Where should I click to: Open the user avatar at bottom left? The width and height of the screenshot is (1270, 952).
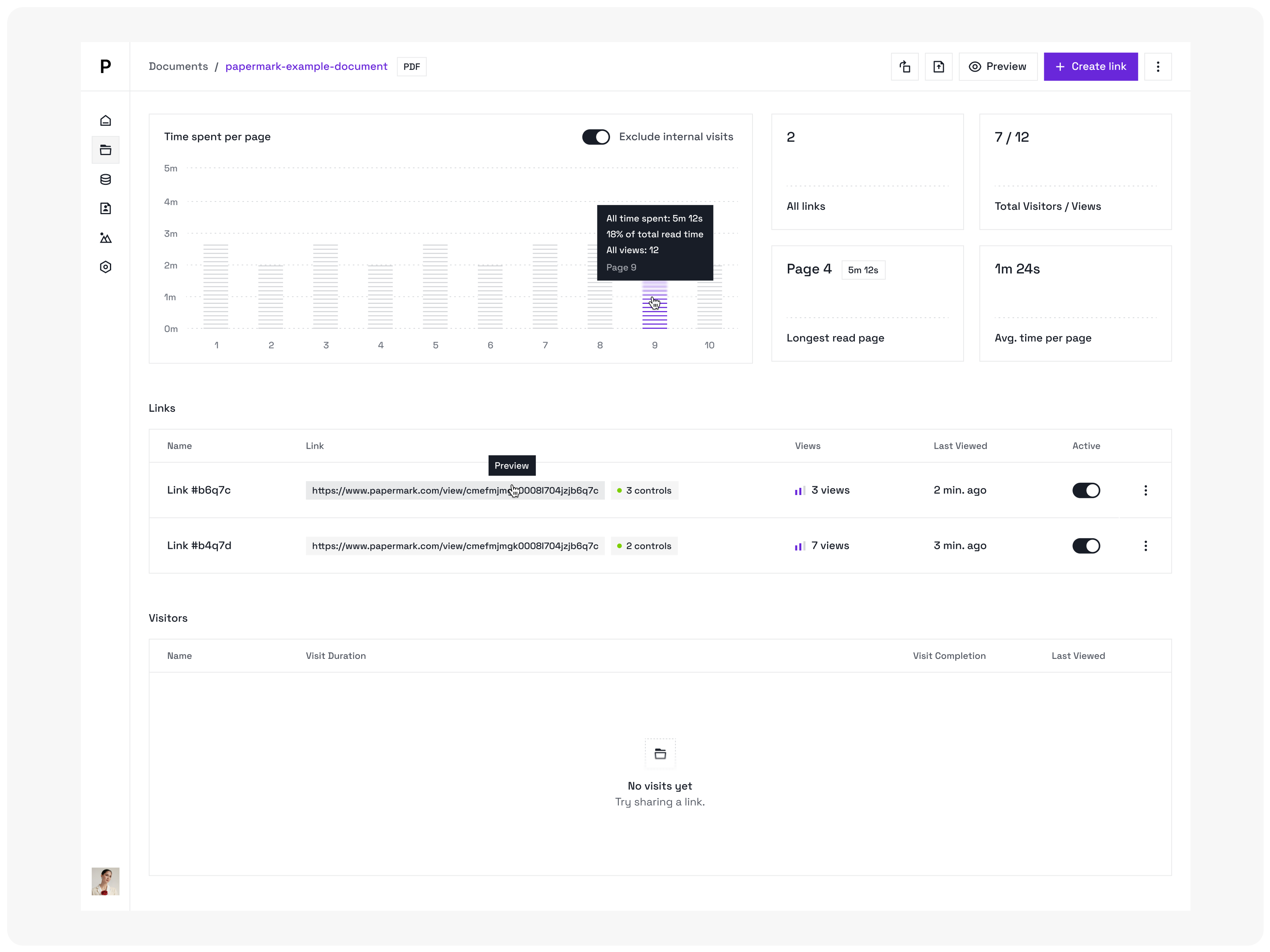click(106, 882)
